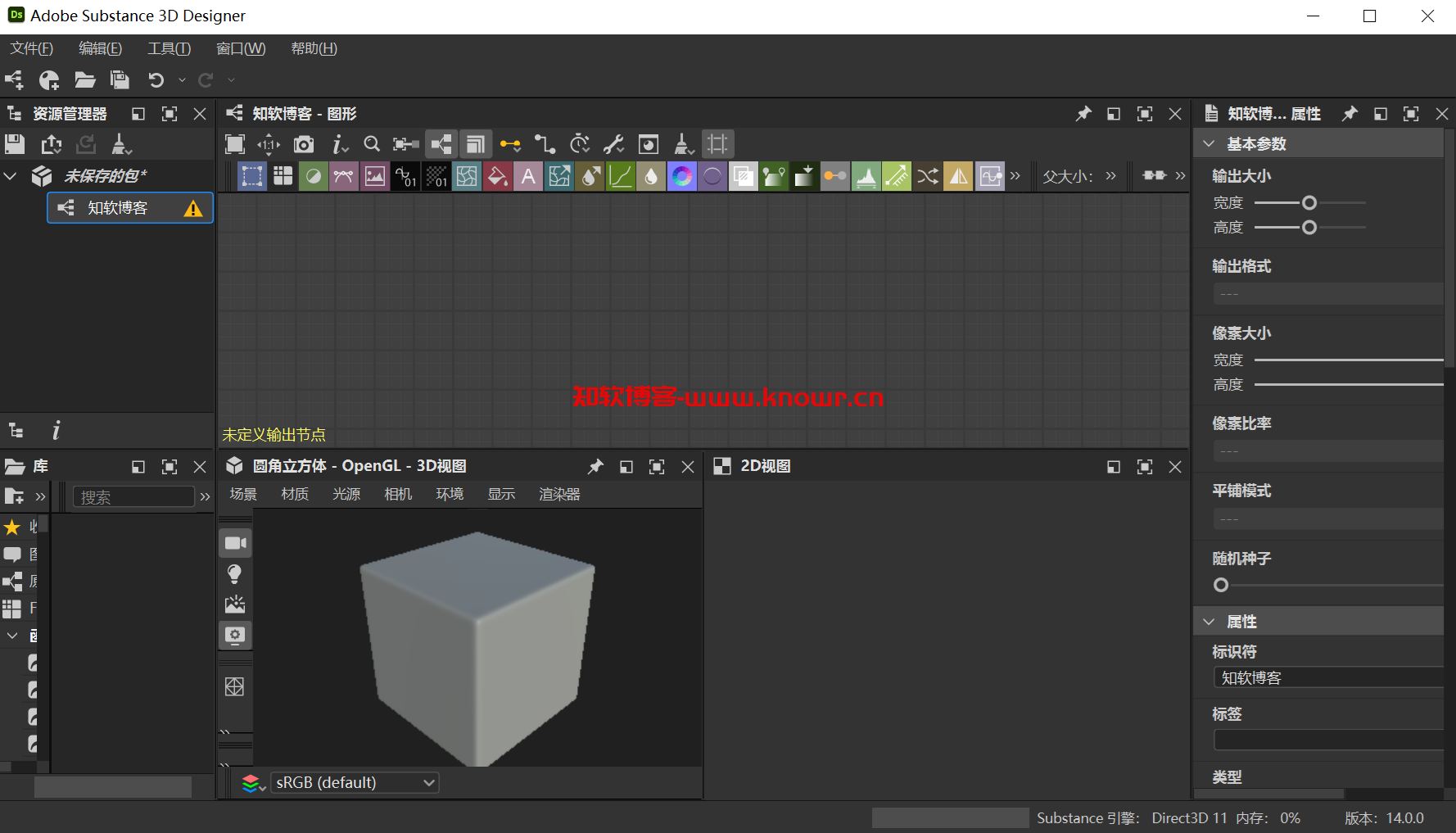Click the stopwatch timing icon in graph toolbar

click(x=580, y=144)
